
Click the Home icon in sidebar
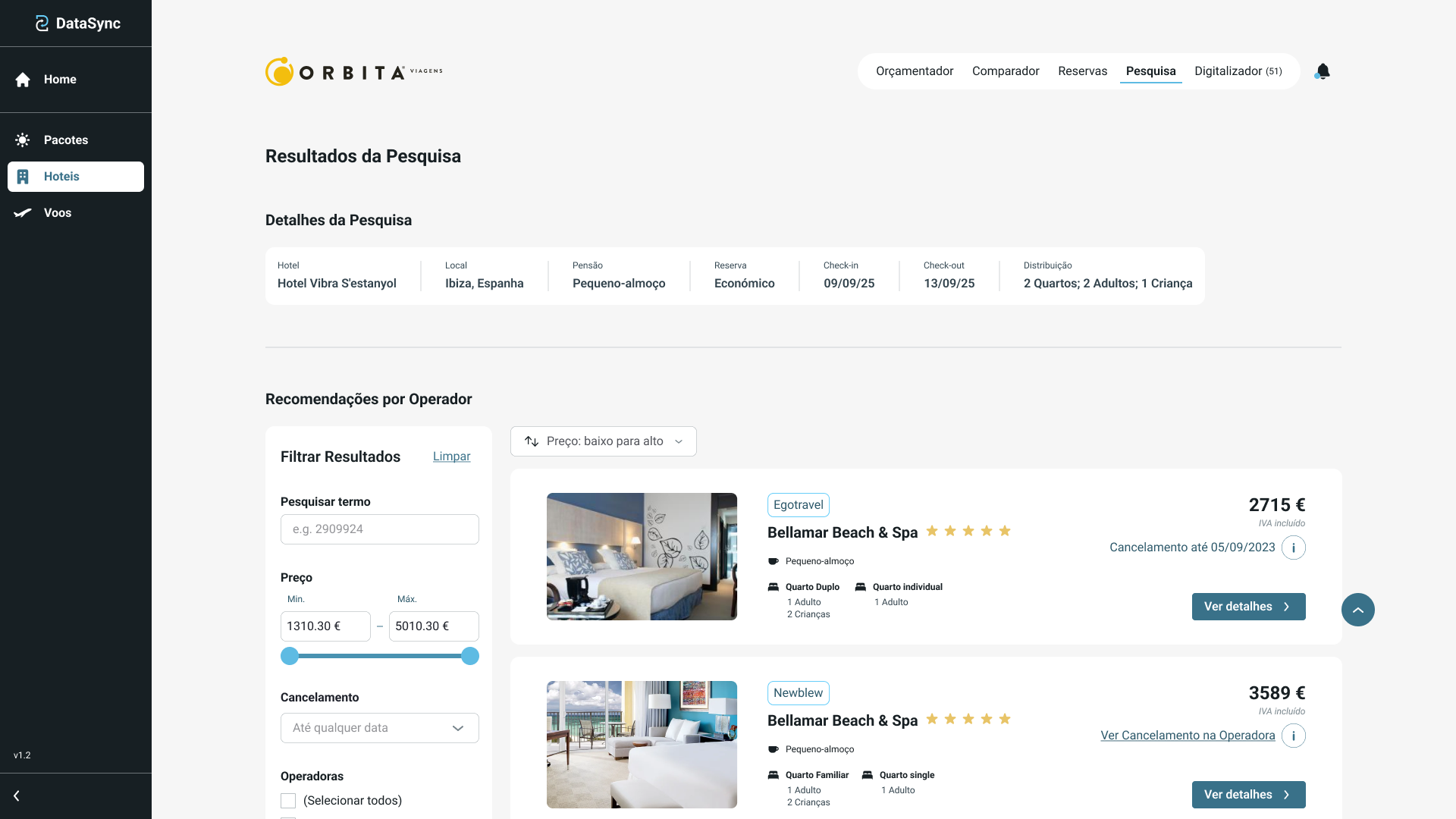23,80
